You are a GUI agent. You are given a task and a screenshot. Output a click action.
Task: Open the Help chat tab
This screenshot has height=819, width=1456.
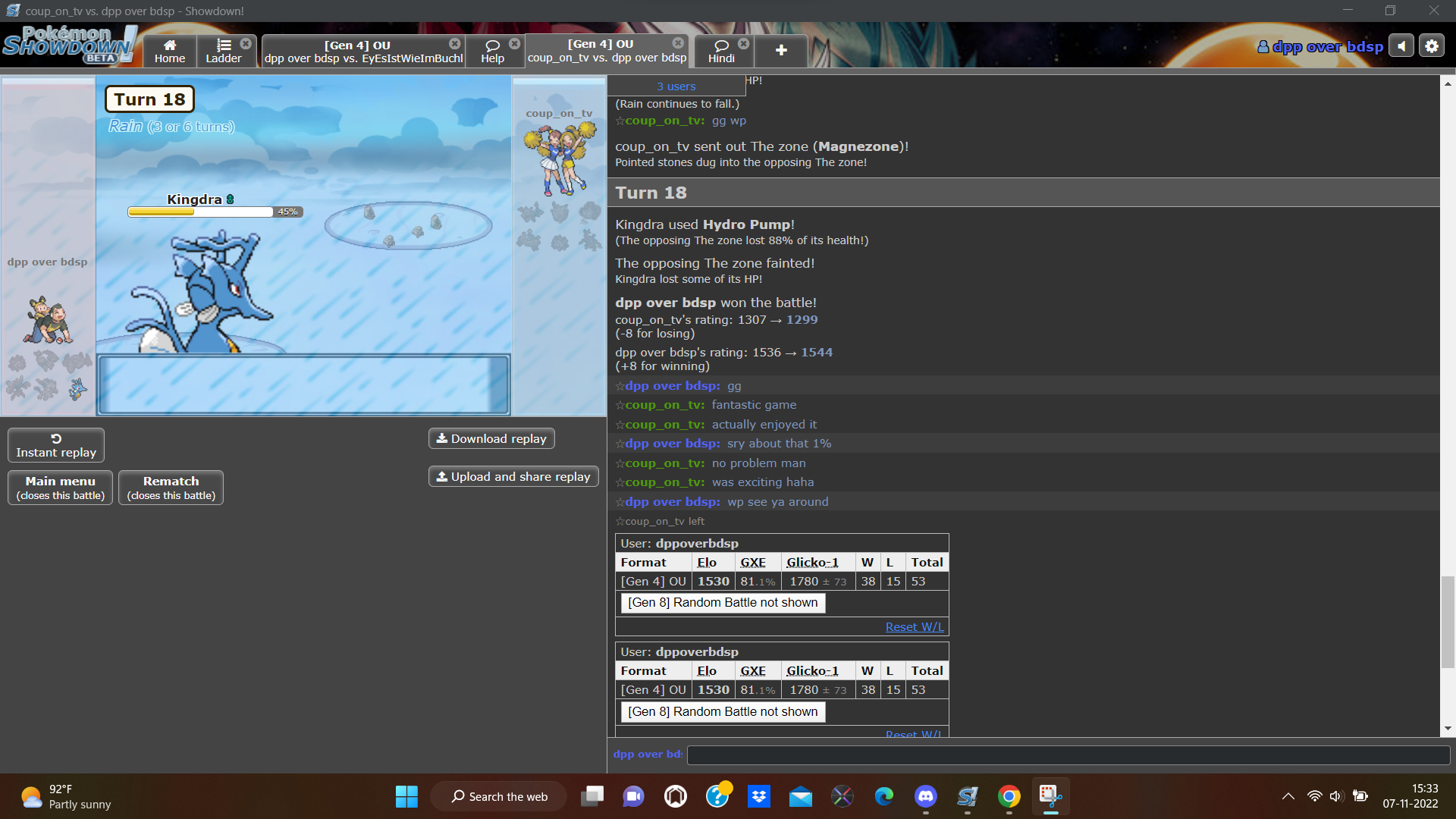tap(492, 52)
